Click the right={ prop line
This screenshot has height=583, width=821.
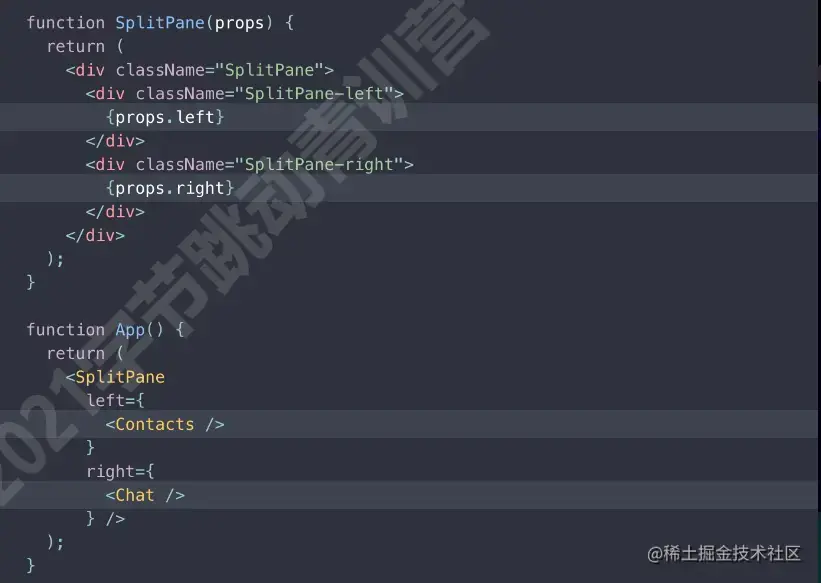click(120, 471)
